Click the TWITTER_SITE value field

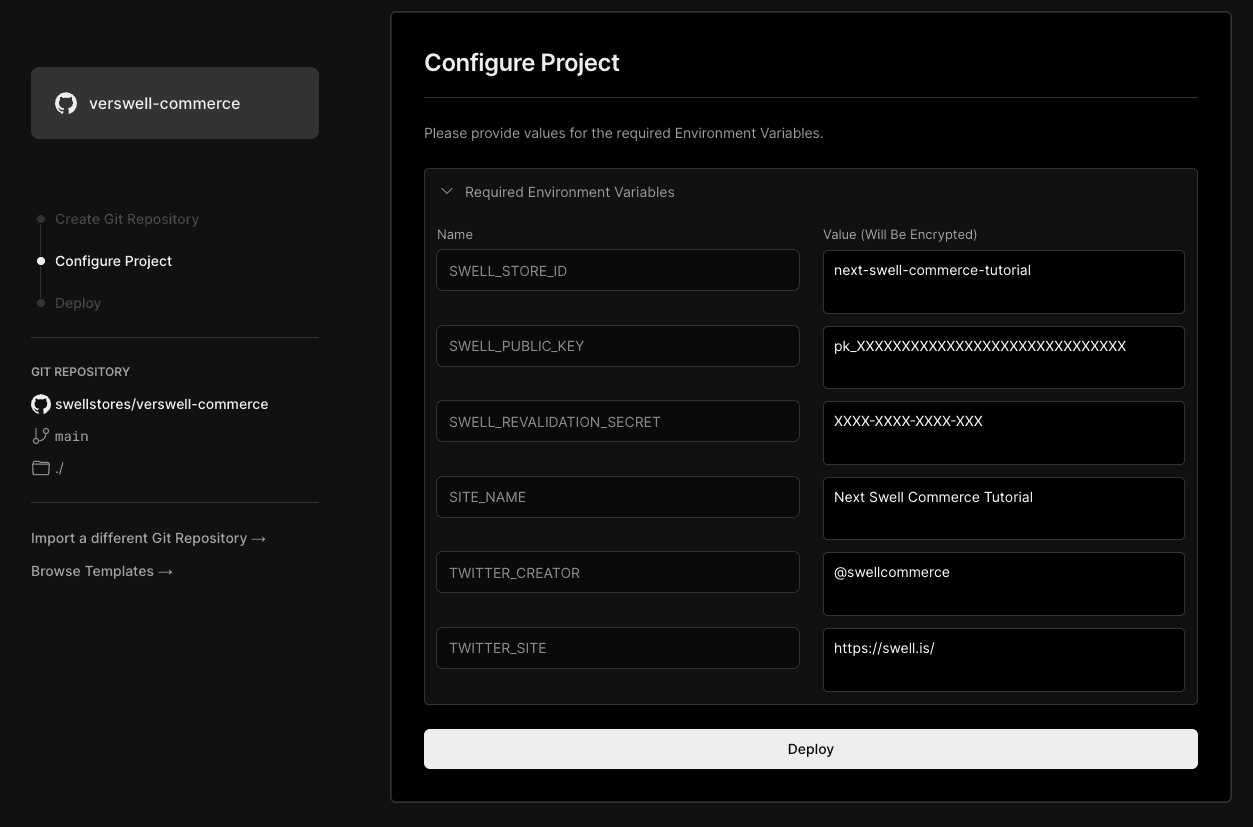pyautogui.click(x=1003, y=659)
